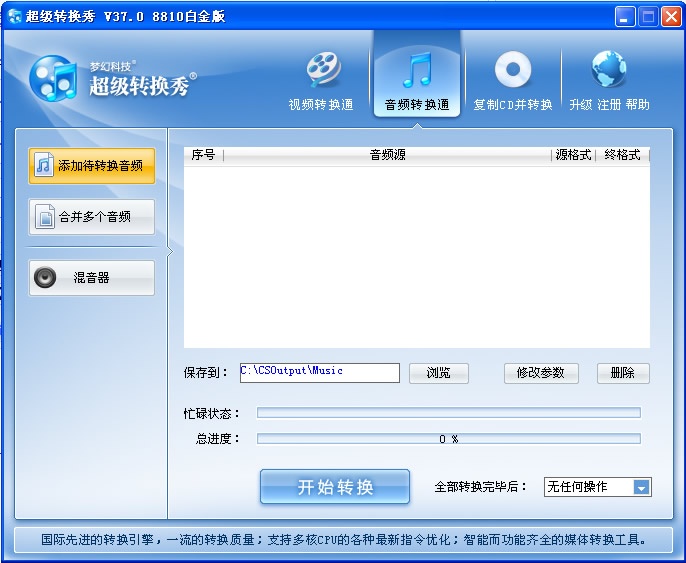The height and width of the screenshot is (563, 686).
Task: Click the document icon on 合并多个音频
Action: click(45, 216)
